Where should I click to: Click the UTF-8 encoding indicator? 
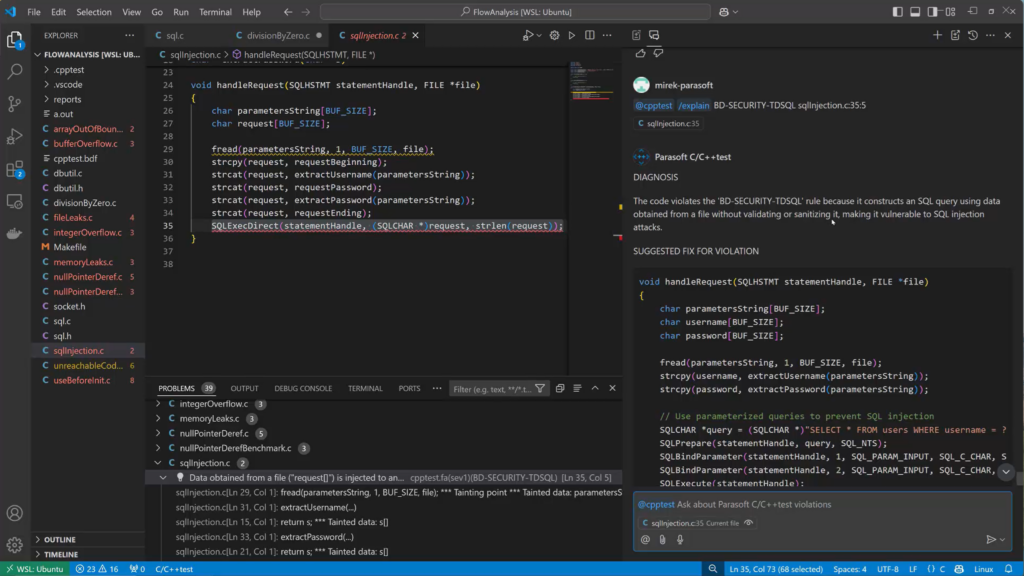click(888, 569)
